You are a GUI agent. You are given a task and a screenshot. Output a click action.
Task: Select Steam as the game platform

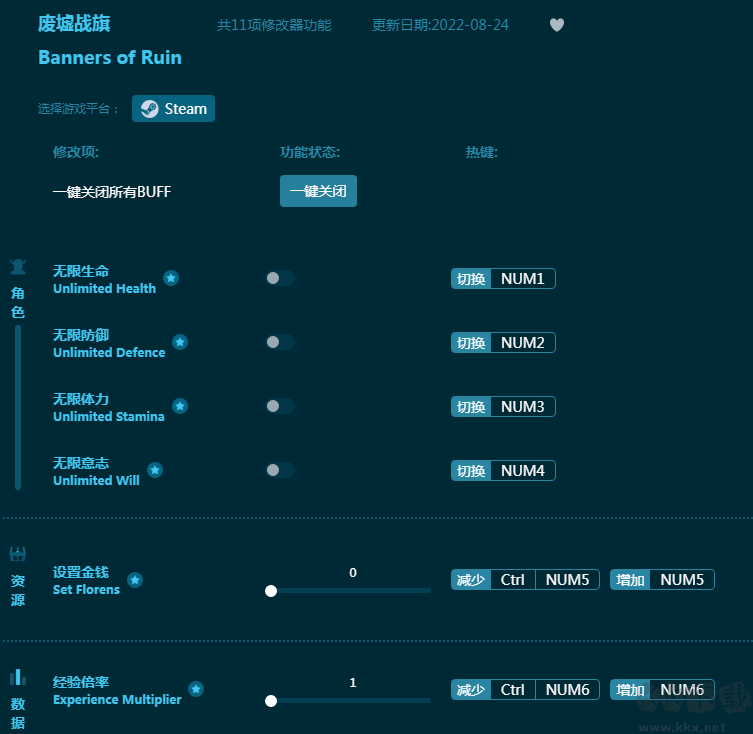pyautogui.click(x=174, y=109)
